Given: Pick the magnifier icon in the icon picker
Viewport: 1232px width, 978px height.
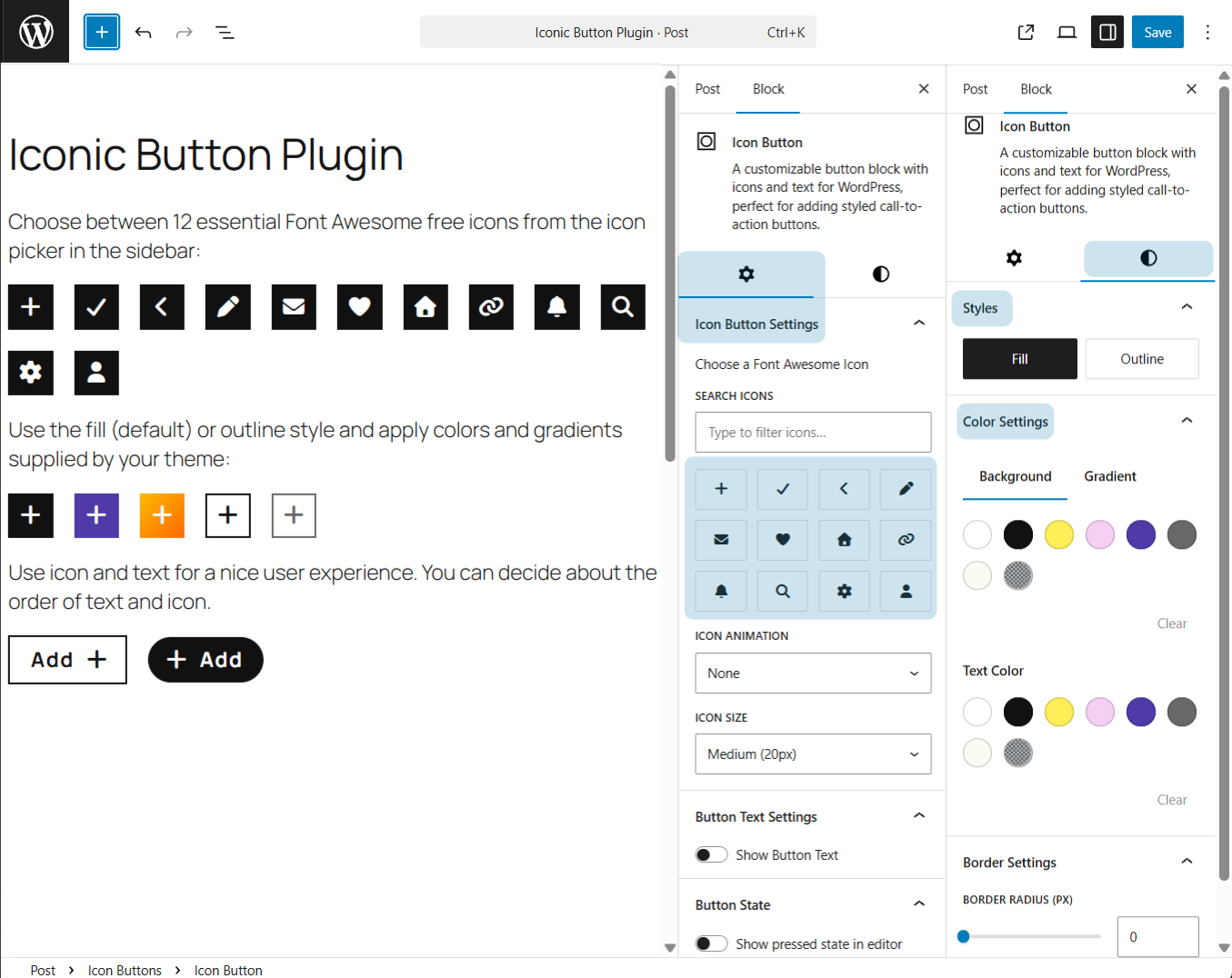Looking at the screenshot, I should click(783, 591).
